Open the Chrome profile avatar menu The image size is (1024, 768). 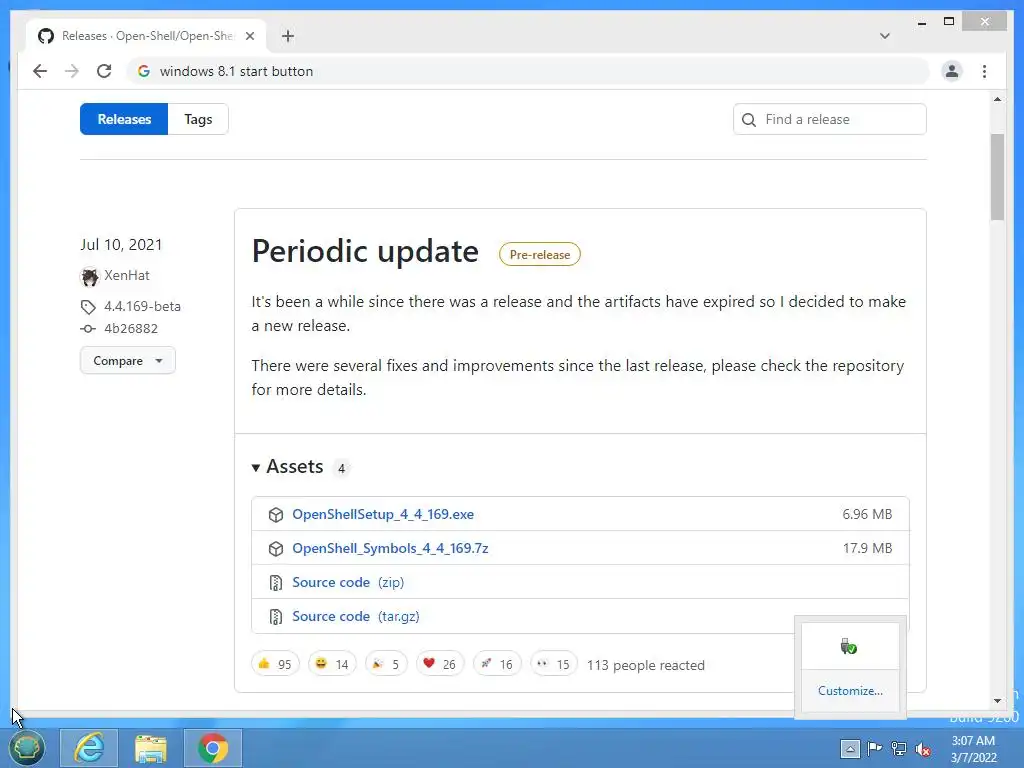pos(952,71)
